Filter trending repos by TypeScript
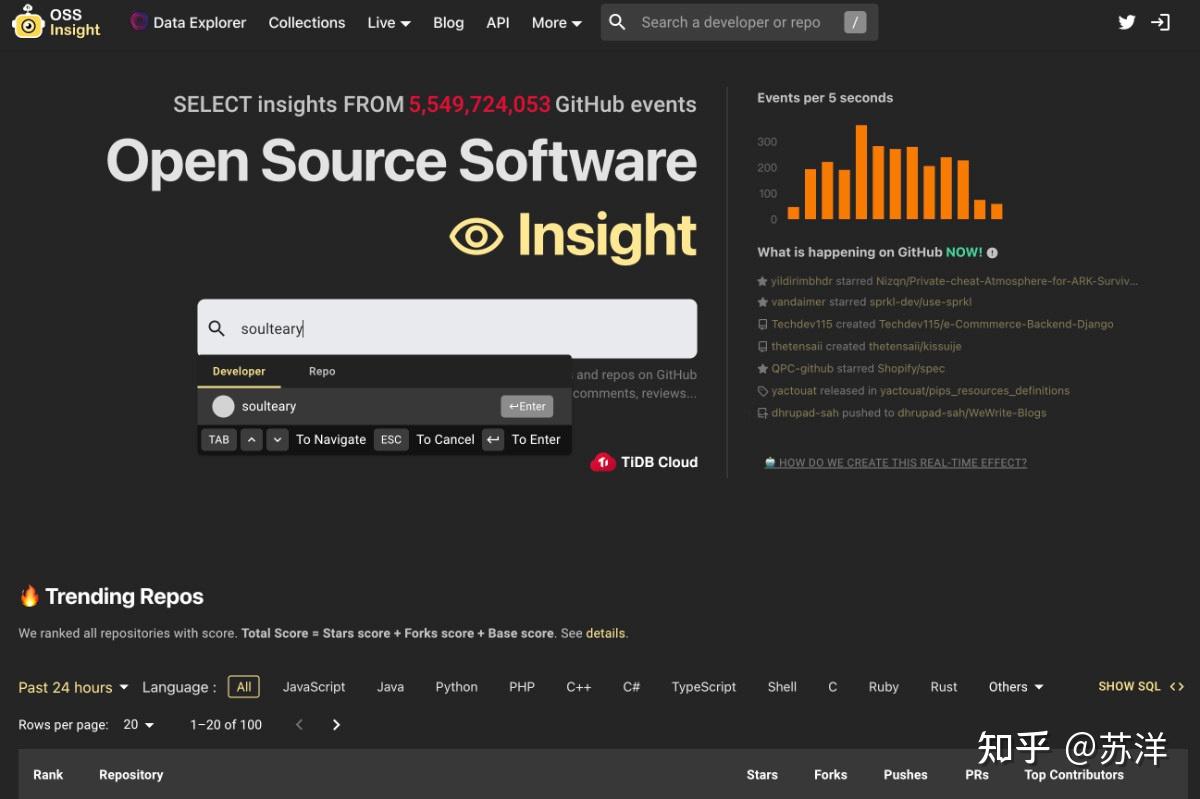The height and width of the screenshot is (799, 1200). (703, 687)
